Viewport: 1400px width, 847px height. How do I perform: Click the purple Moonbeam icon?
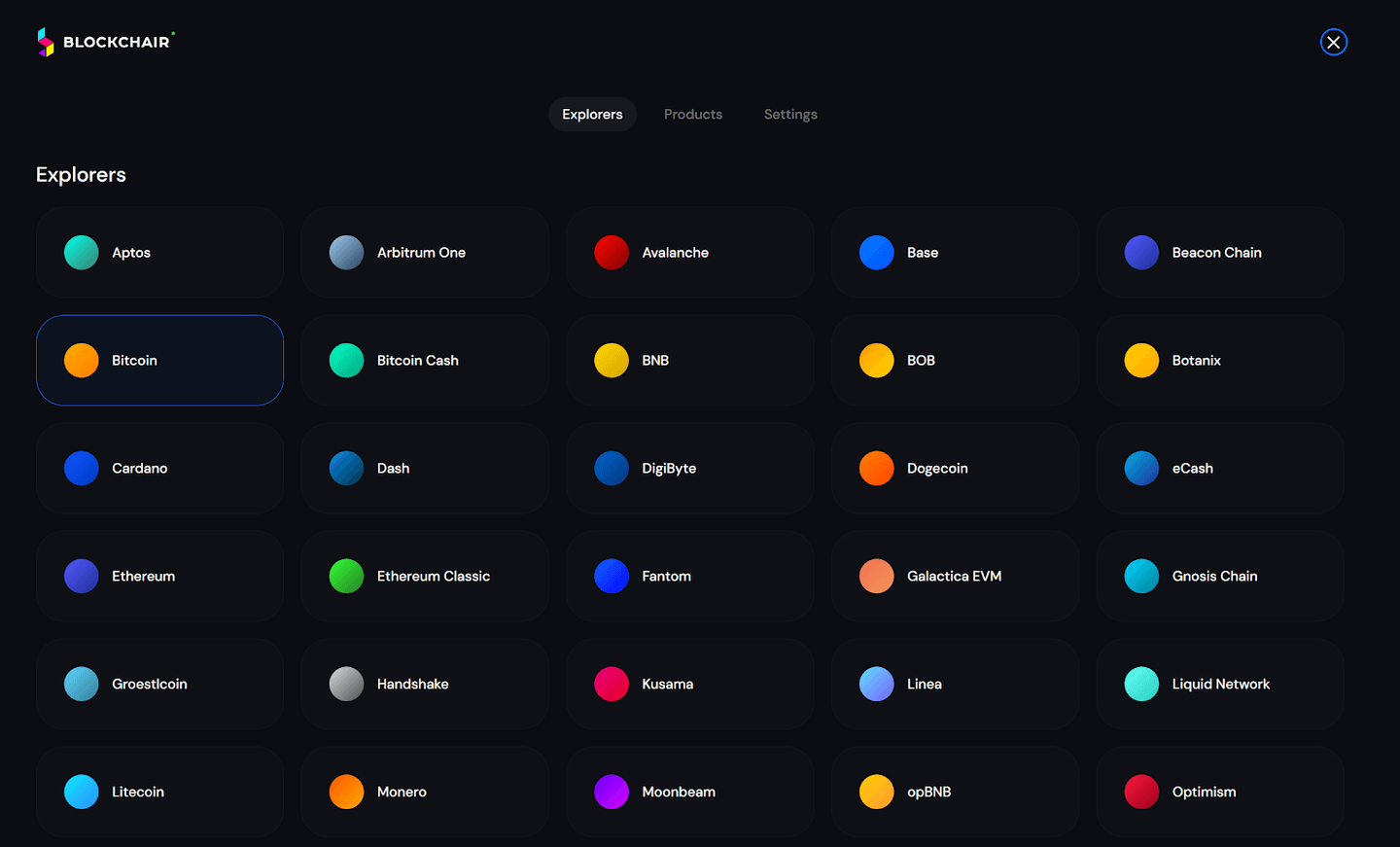(x=612, y=792)
